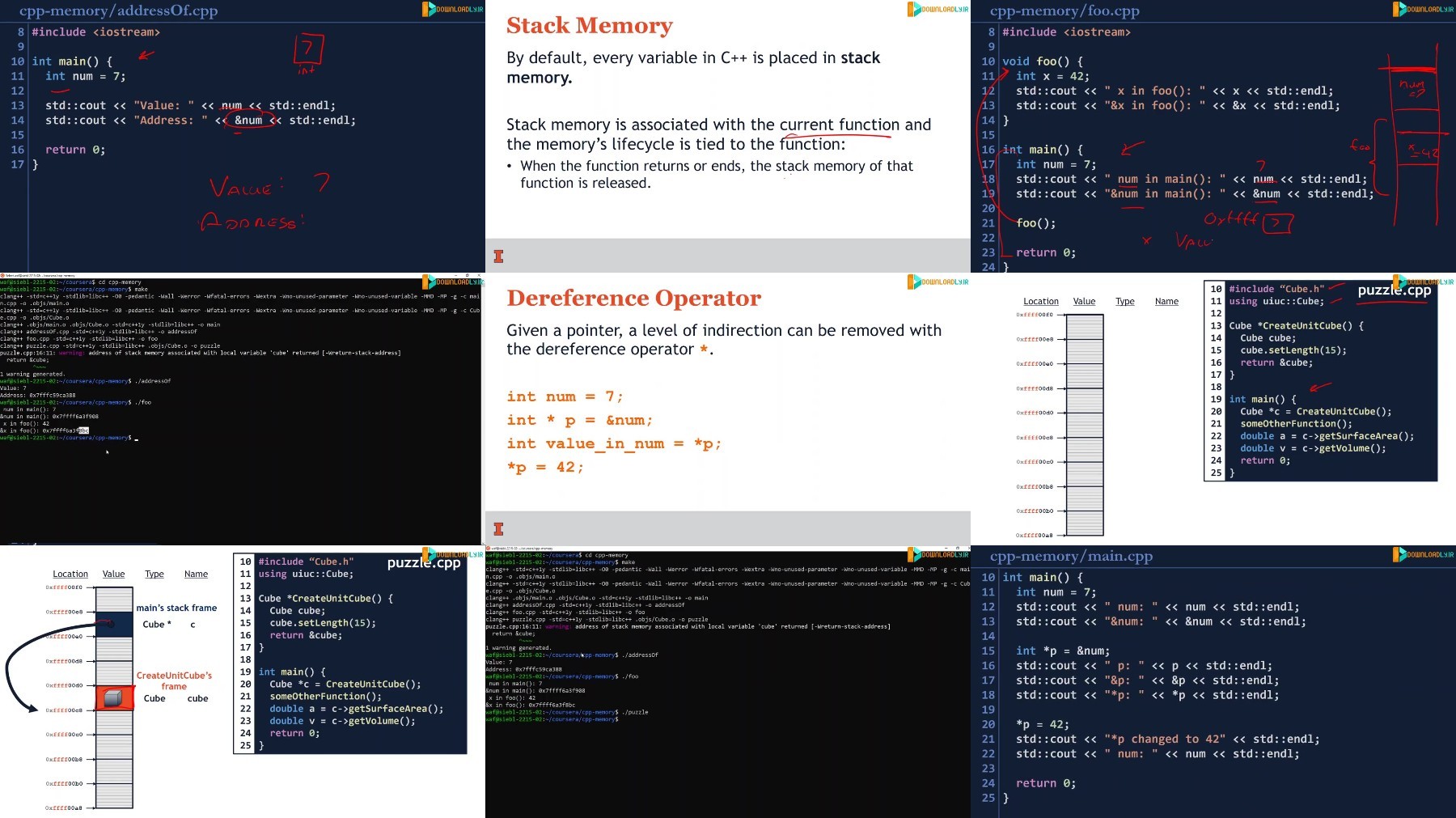1456x818 pixels.
Task: Click the Illinois I logo on Dereference Operator slide
Action: pyautogui.click(x=498, y=529)
